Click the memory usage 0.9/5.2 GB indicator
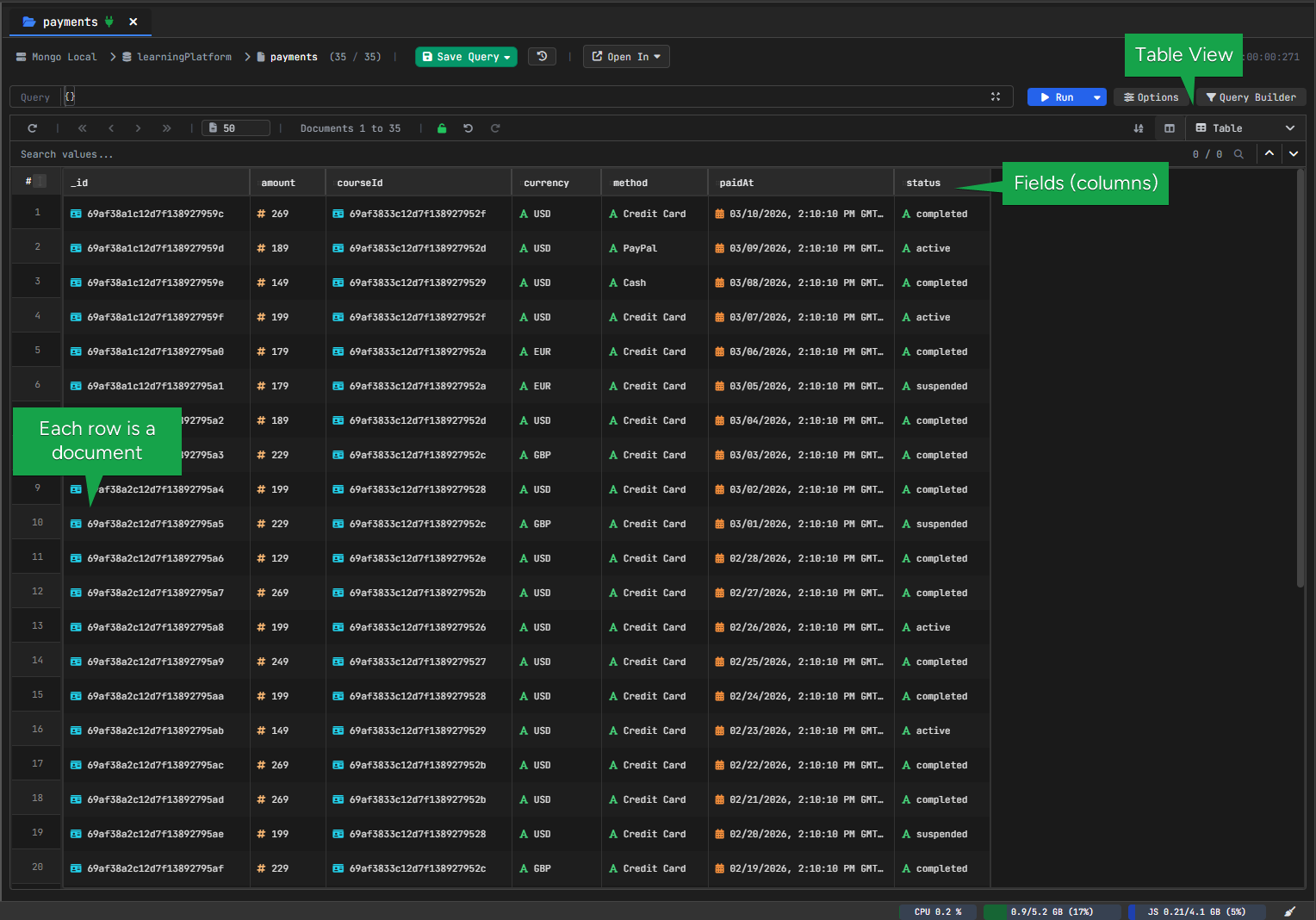The height and width of the screenshot is (920, 1316). (1052, 911)
